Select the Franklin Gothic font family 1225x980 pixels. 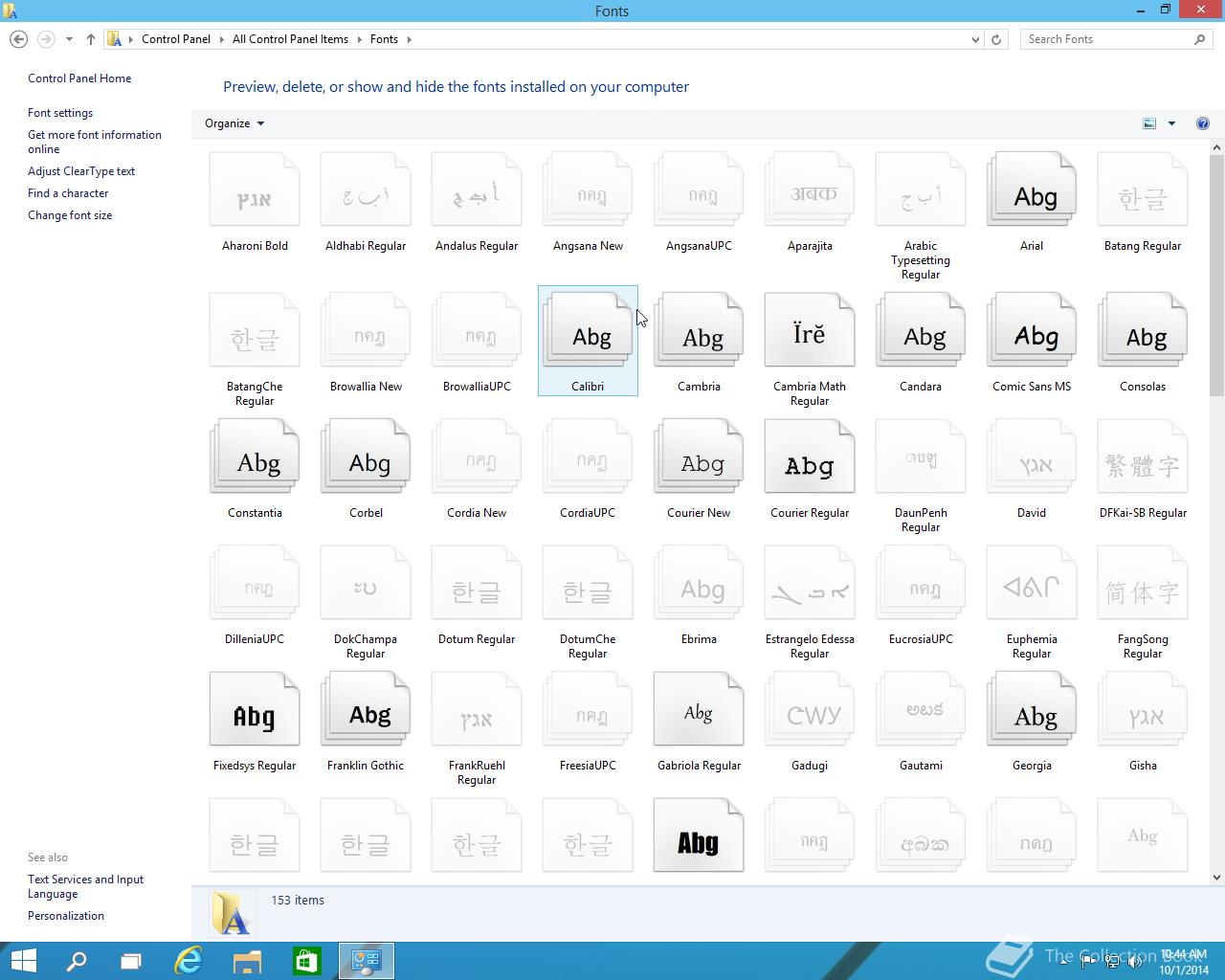coord(366,710)
